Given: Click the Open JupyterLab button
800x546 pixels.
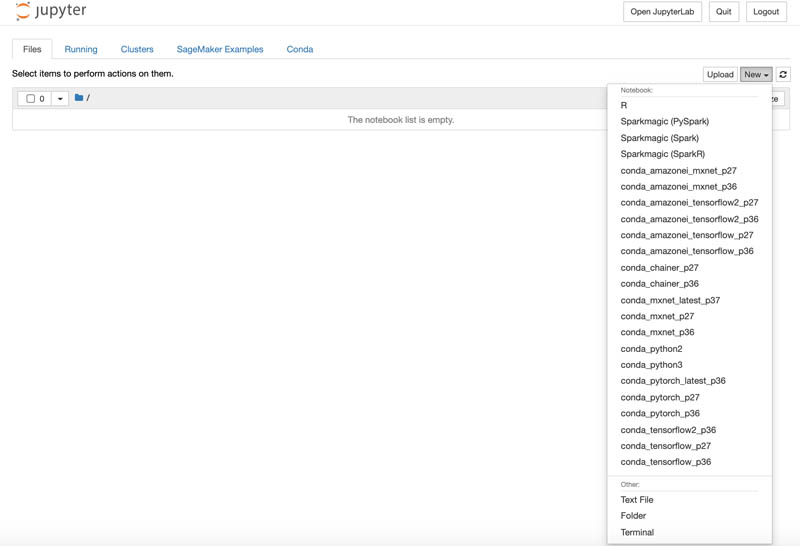Looking at the screenshot, I should click(x=662, y=12).
